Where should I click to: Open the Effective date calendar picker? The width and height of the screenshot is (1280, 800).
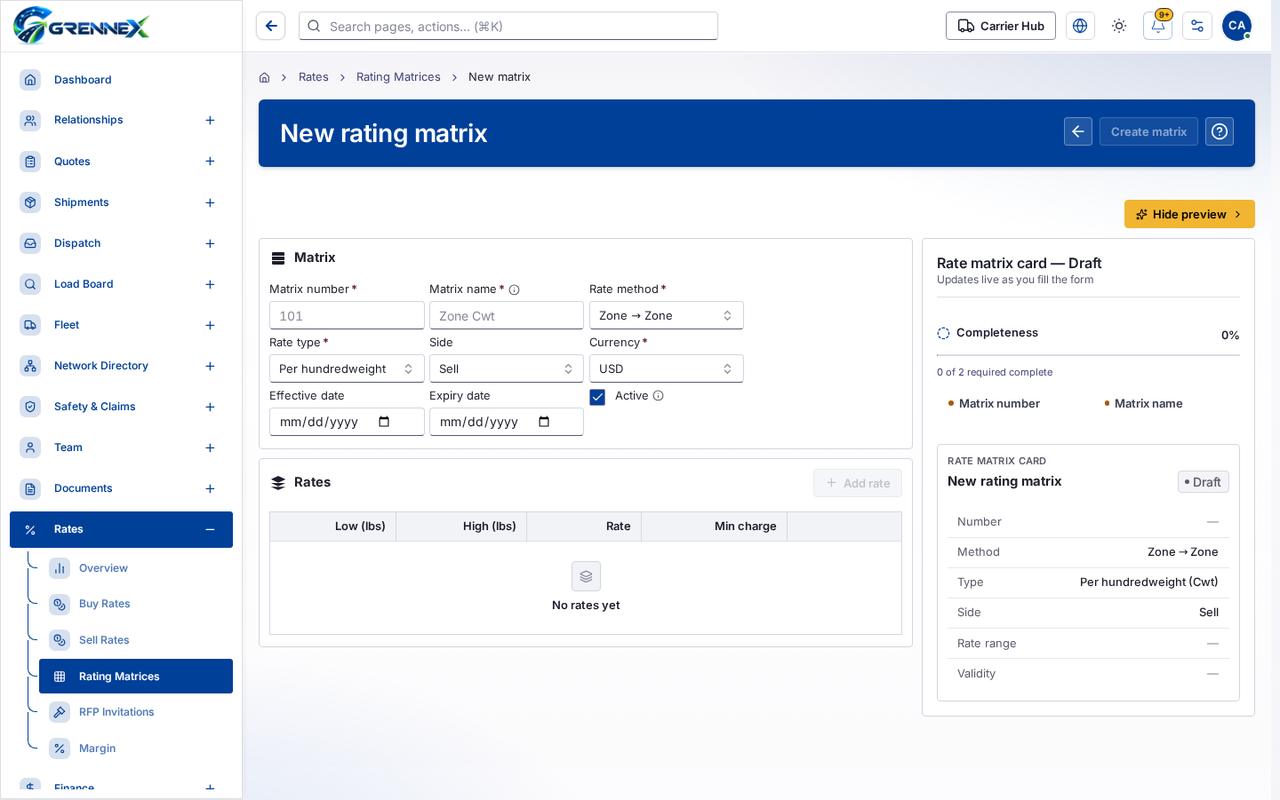pyautogui.click(x=384, y=422)
